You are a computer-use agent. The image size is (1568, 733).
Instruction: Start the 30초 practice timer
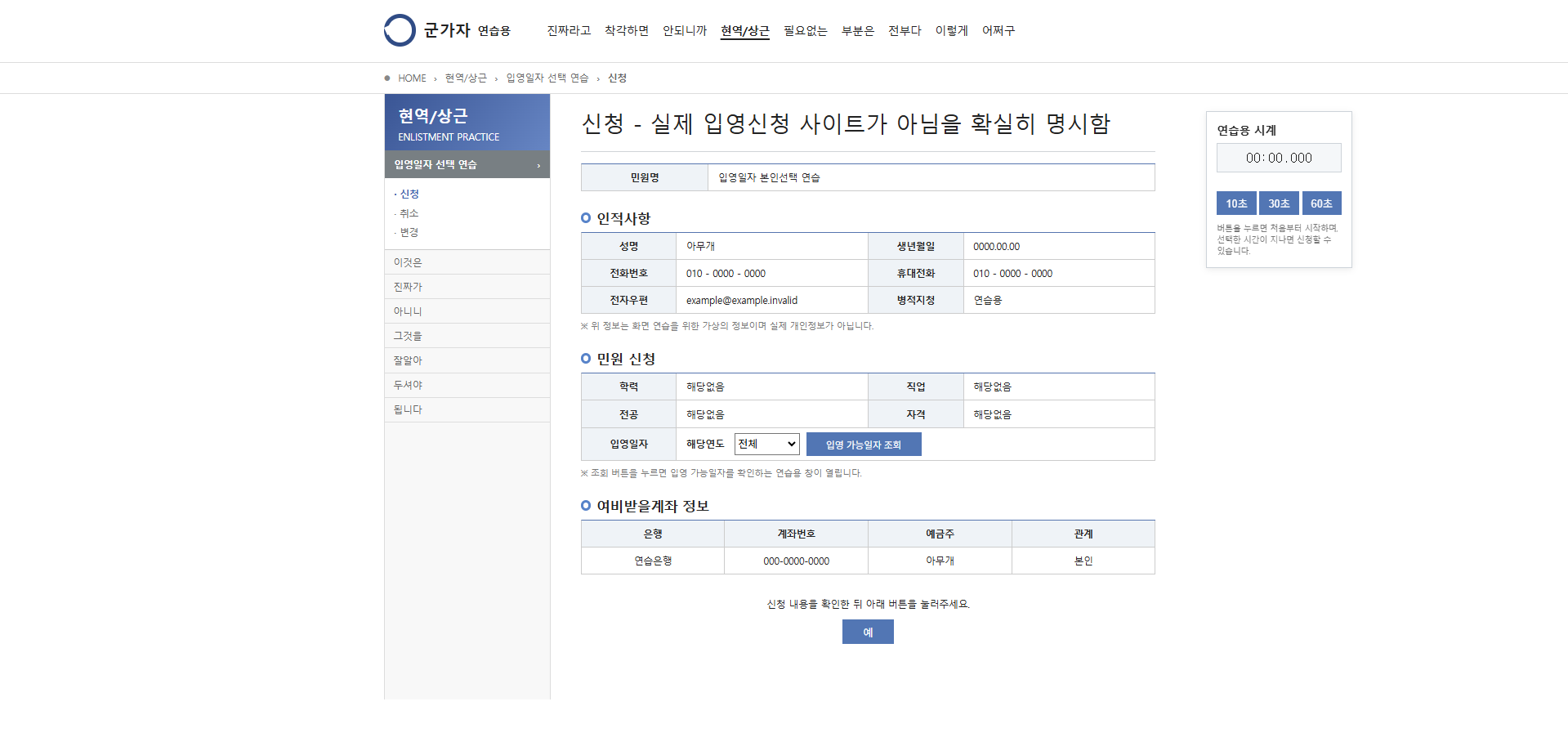pyautogui.click(x=1279, y=203)
